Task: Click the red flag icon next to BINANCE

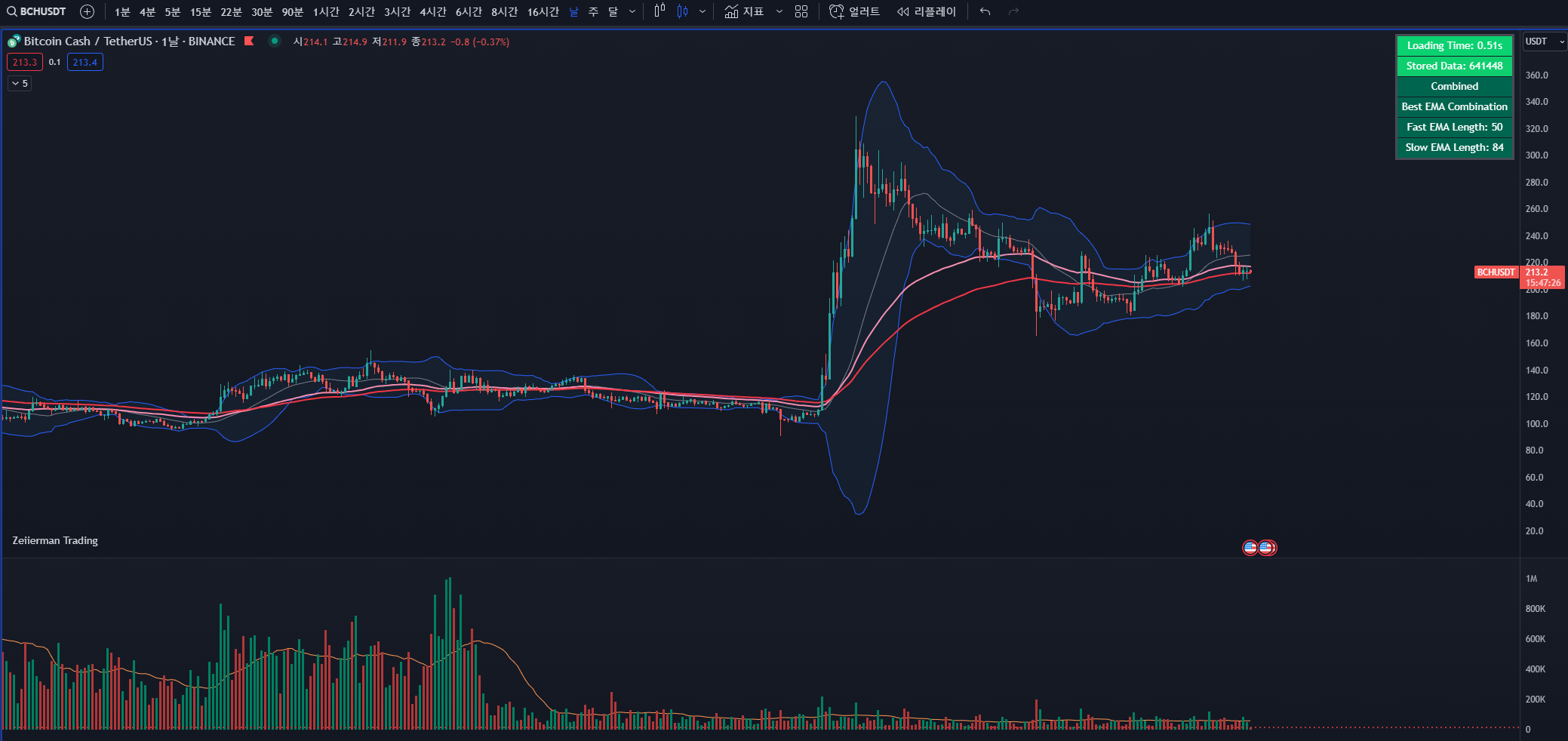Action: 249,41
